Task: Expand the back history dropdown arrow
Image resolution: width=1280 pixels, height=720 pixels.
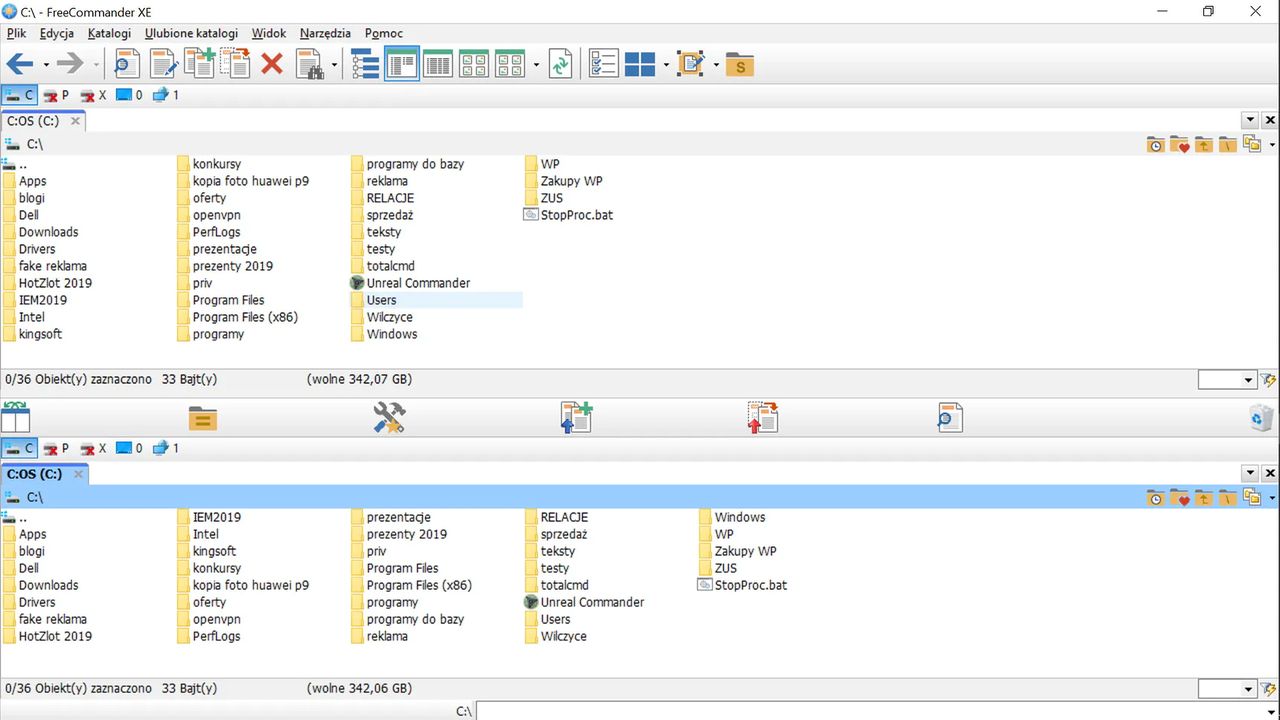Action: [x=46, y=66]
